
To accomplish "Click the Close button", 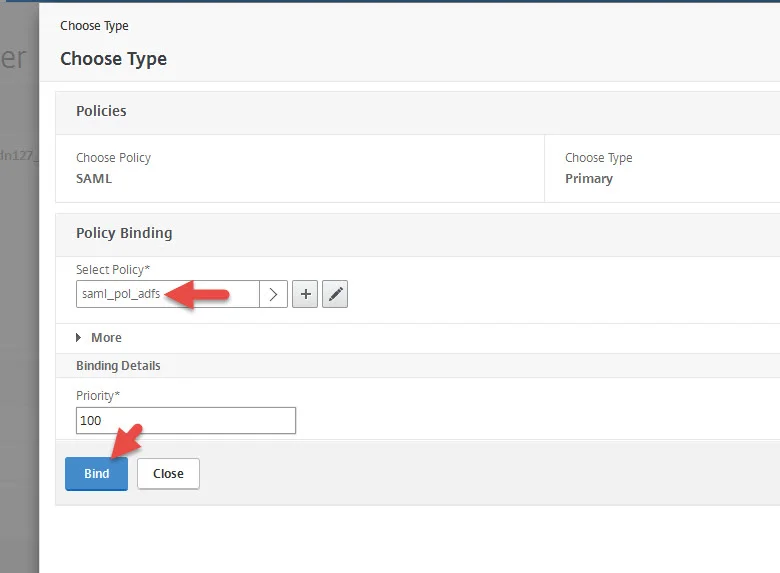I will tap(168, 474).
